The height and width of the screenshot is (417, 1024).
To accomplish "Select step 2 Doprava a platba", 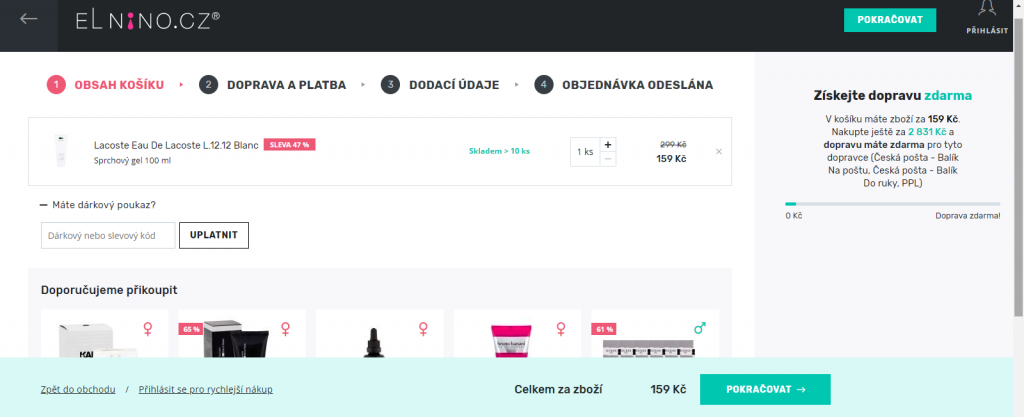I will (x=272, y=85).
